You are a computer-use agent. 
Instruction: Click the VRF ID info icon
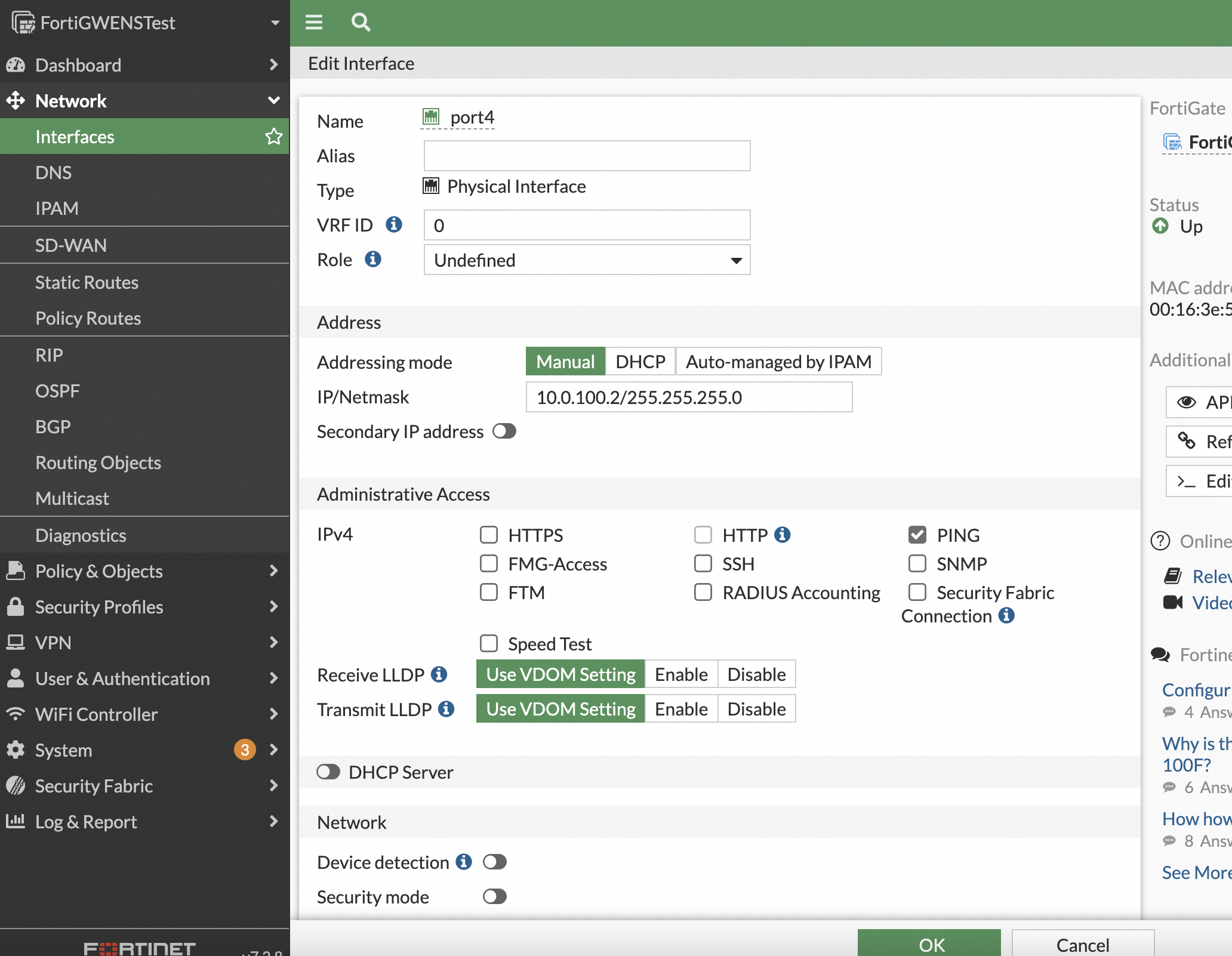pos(394,225)
